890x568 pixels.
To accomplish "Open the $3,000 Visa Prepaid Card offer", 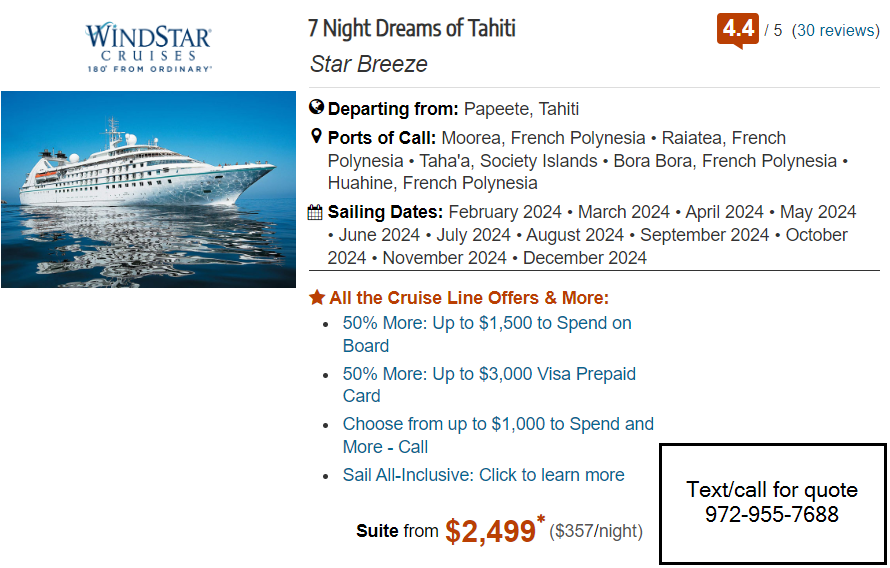I will 489,385.
